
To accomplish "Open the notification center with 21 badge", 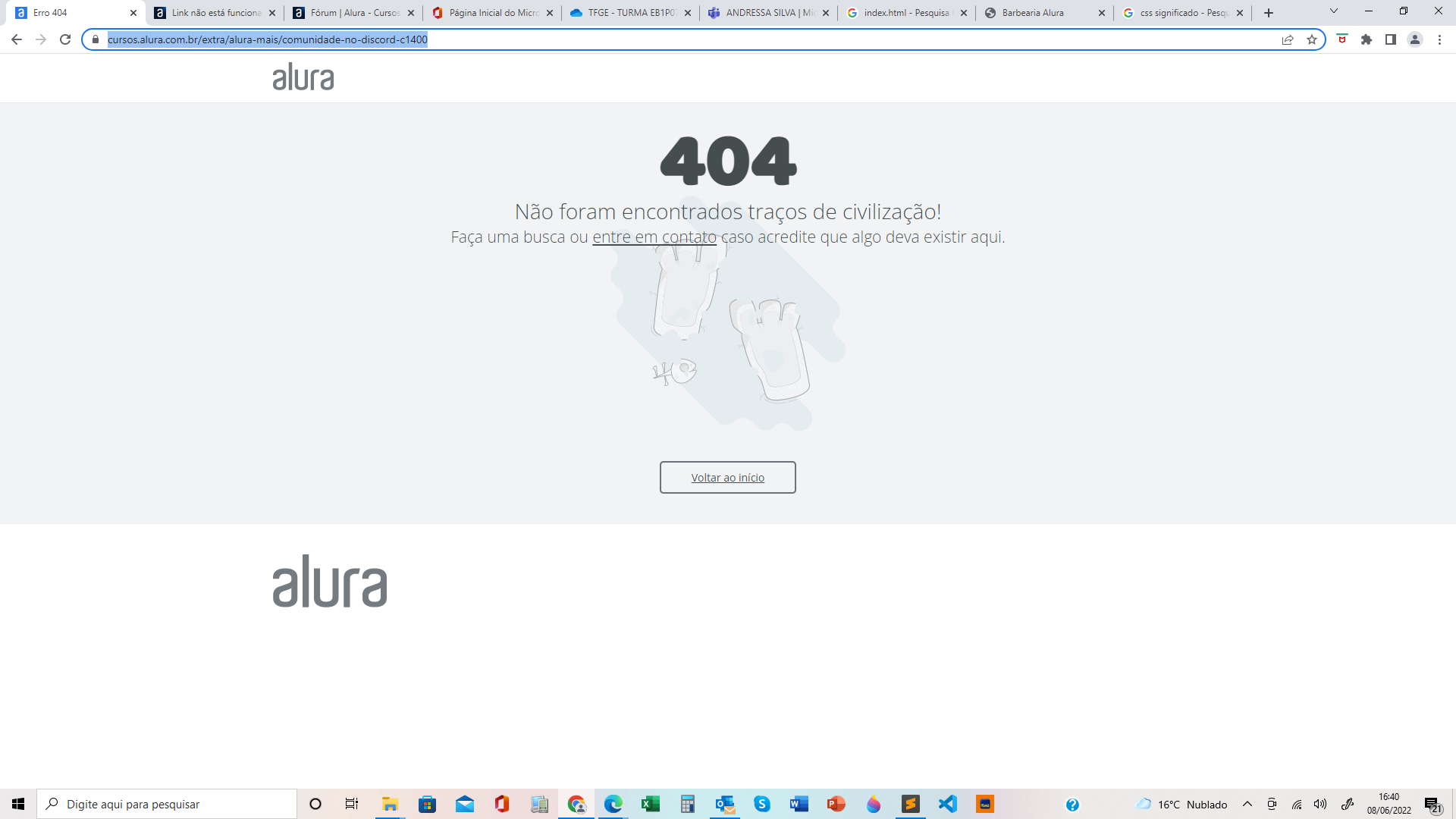I will click(x=1433, y=805).
